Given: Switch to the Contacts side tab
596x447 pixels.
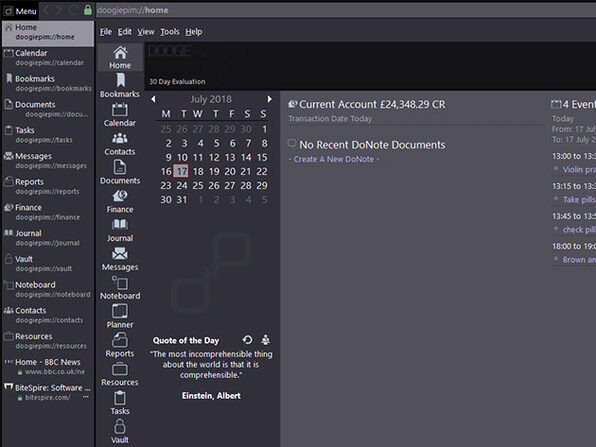Looking at the screenshot, I should point(48,315).
